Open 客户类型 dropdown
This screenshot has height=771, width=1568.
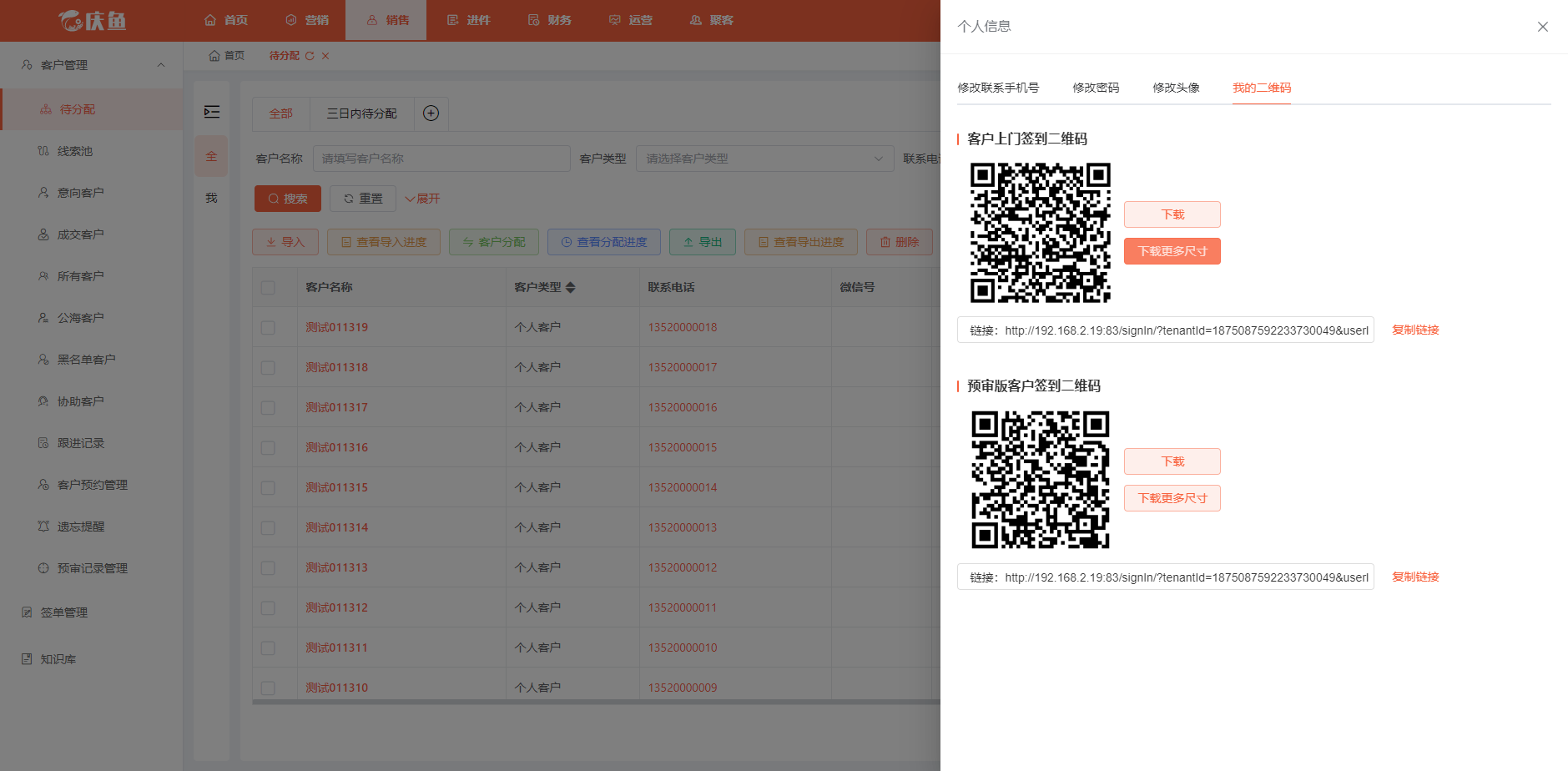764,159
